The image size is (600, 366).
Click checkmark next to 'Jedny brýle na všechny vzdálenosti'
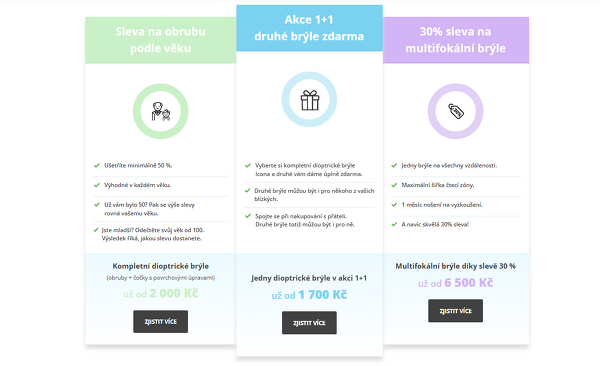(394, 165)
